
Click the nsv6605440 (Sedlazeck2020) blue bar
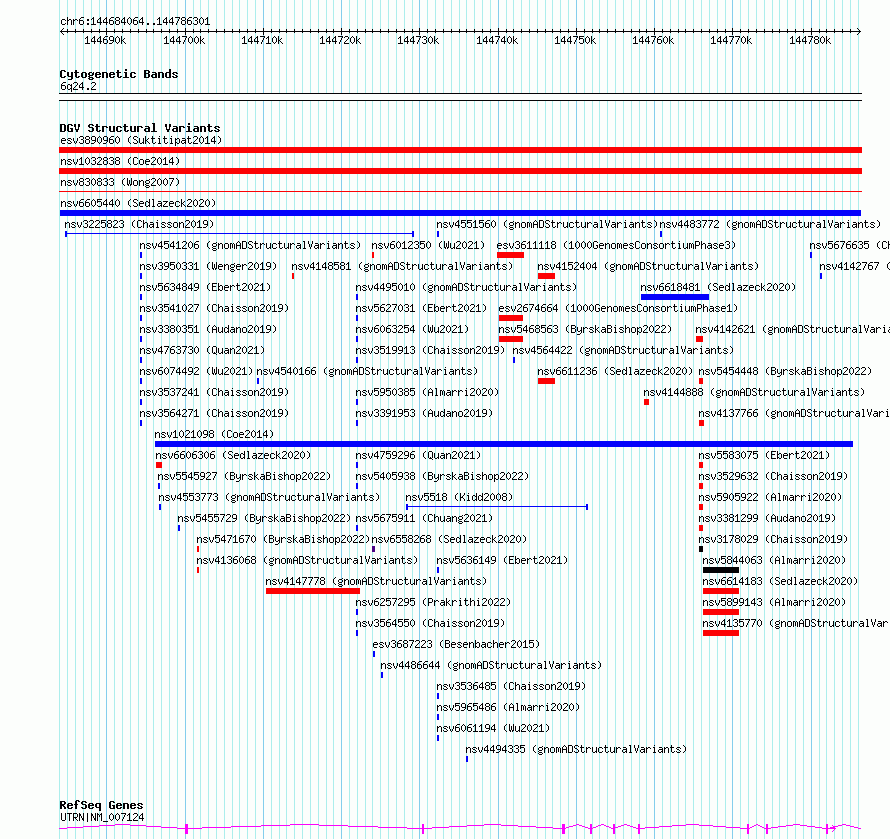[x=460, y=213]
